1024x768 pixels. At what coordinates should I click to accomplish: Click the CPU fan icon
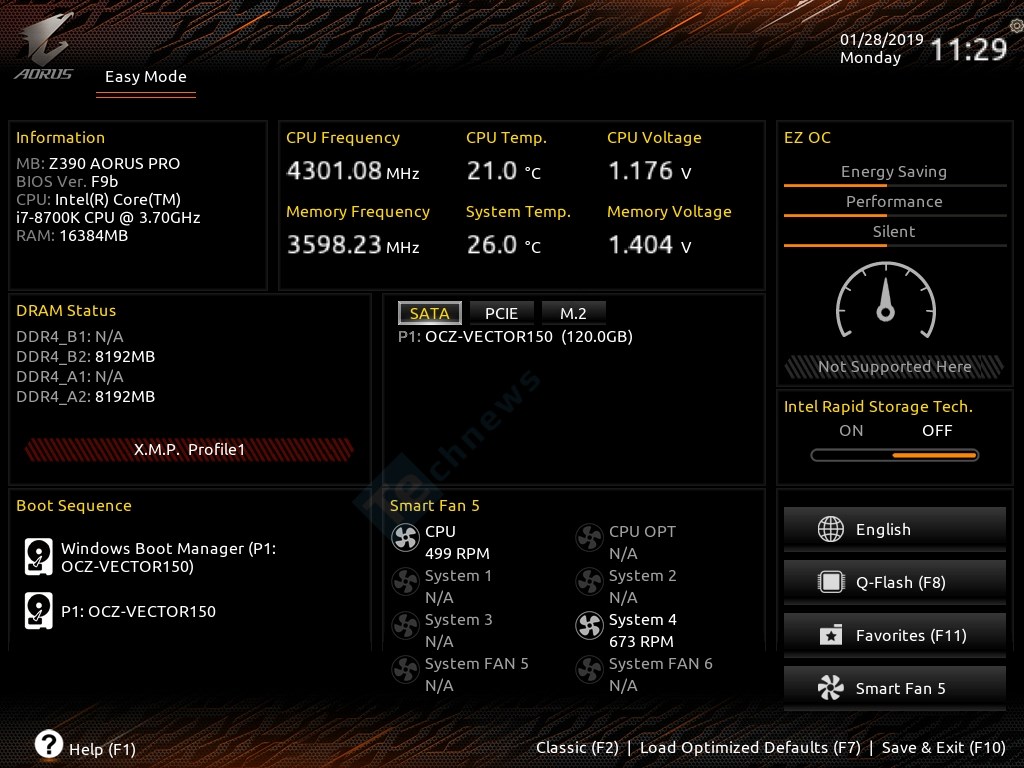pyautogui.click(x=405, y=538)
